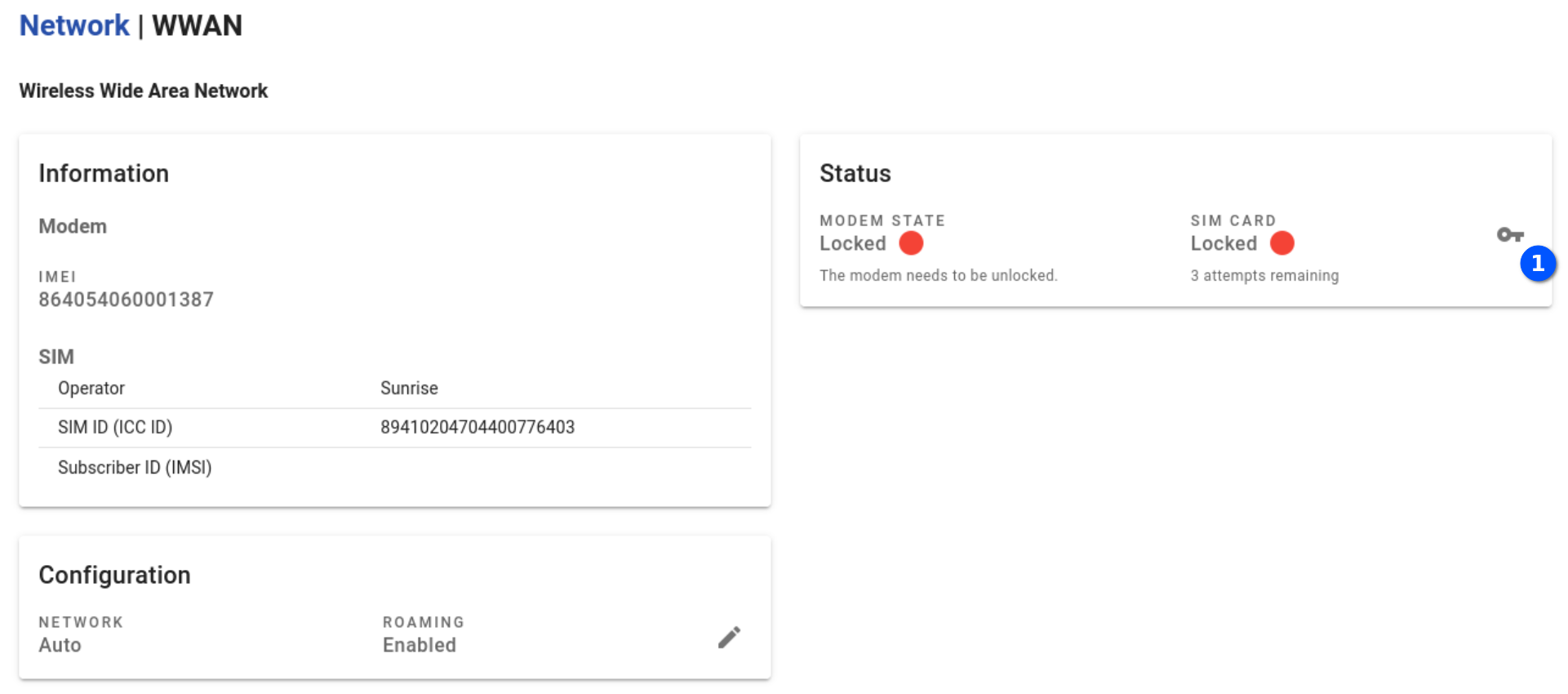Select the SIM ID value 89410204704400776403

[x=477, y=427]
